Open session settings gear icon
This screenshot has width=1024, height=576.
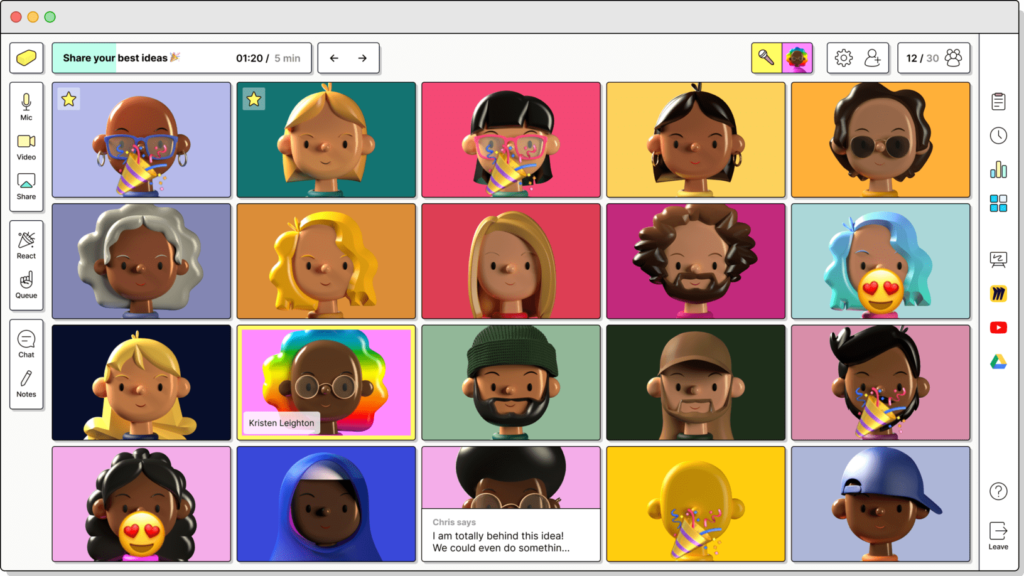[x=843, y=58]
